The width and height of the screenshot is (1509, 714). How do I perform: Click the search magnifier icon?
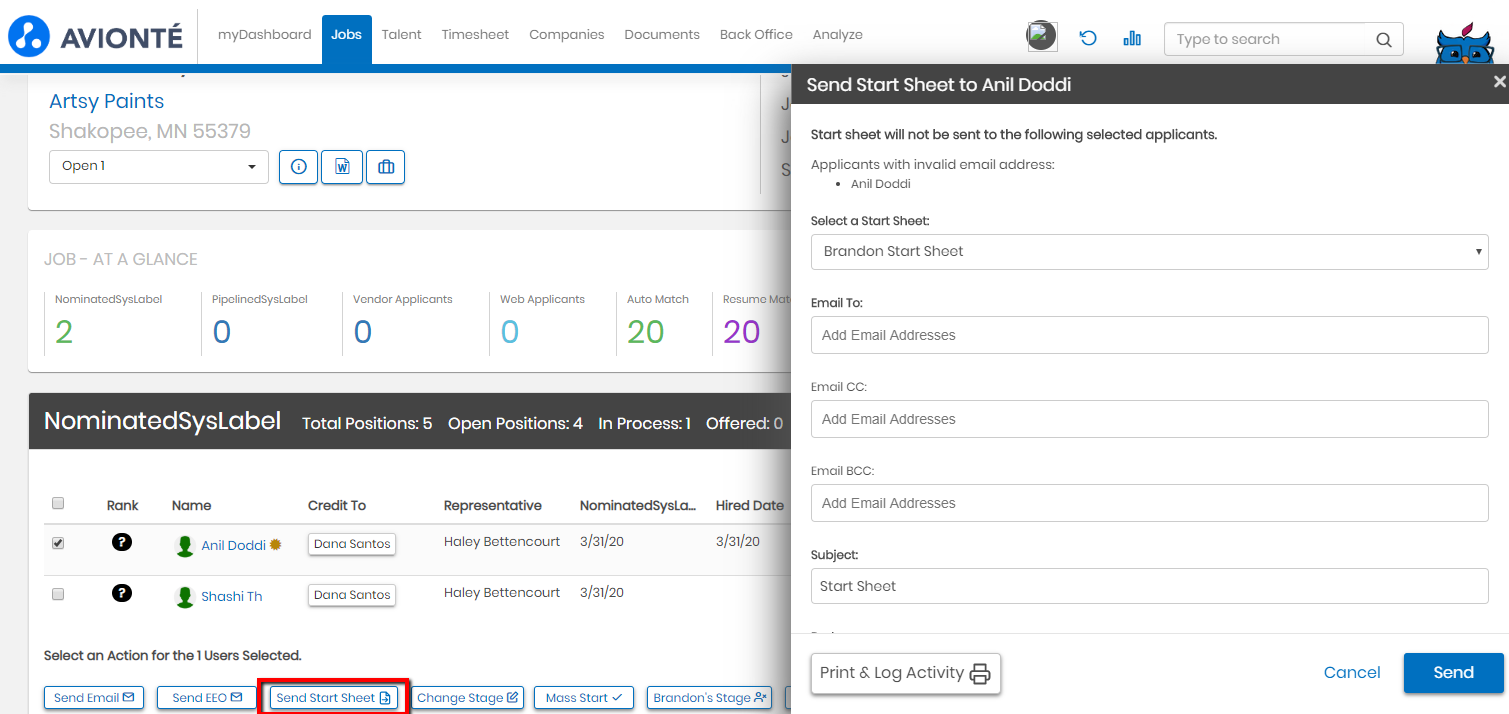pos(1383,40)
